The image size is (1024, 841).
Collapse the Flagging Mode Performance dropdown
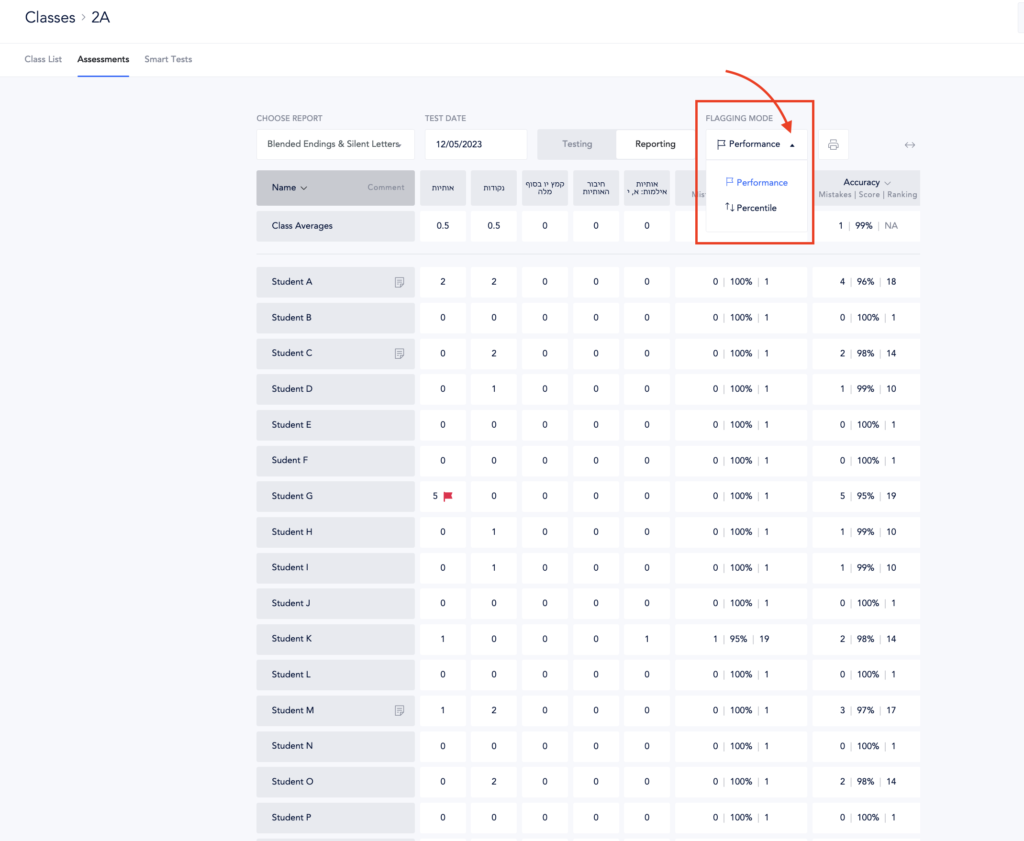point(756,144)
